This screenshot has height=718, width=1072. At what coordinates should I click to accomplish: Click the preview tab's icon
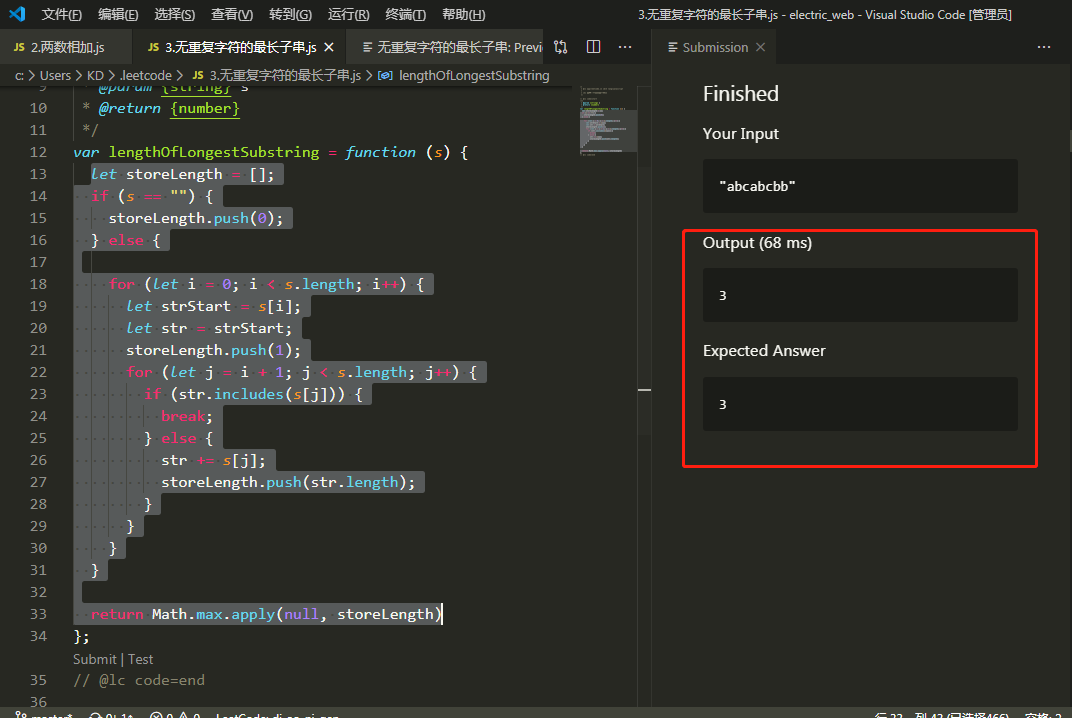(367, 47)
